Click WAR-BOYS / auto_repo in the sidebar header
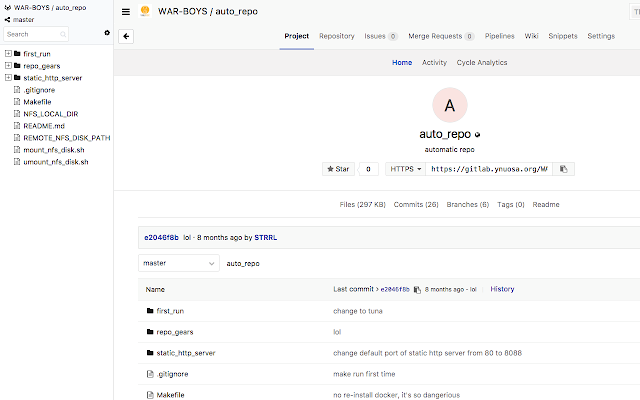Viewport: 640px width, 400px height. (50, 8)
